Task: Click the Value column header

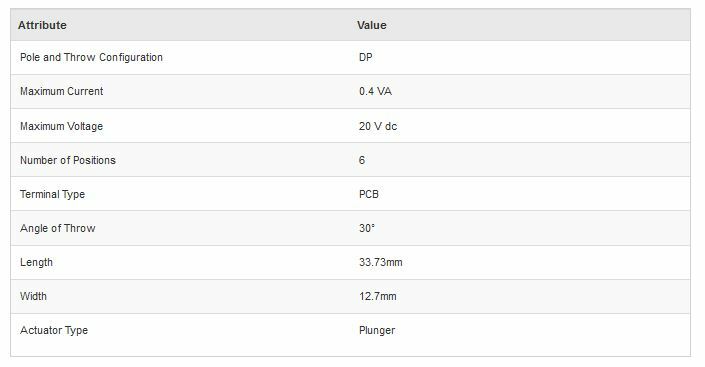Action: tap(372, 25)
